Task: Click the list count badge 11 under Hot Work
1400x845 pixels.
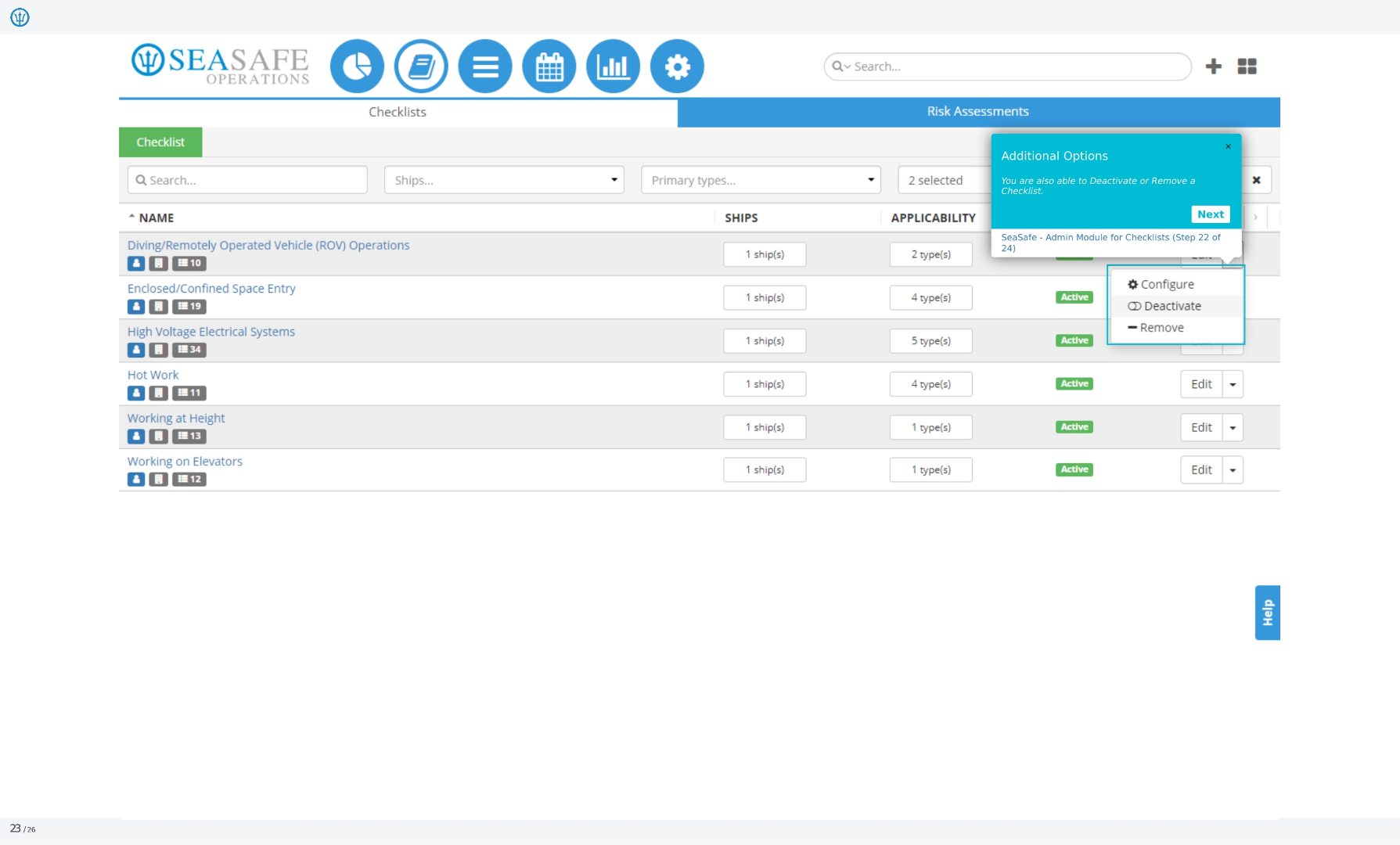Action: [x=189, y=393]
